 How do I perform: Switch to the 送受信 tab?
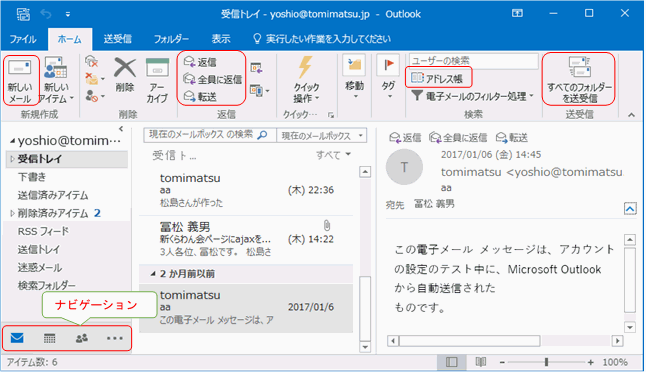pyautogui.click(x=117, y=39)
